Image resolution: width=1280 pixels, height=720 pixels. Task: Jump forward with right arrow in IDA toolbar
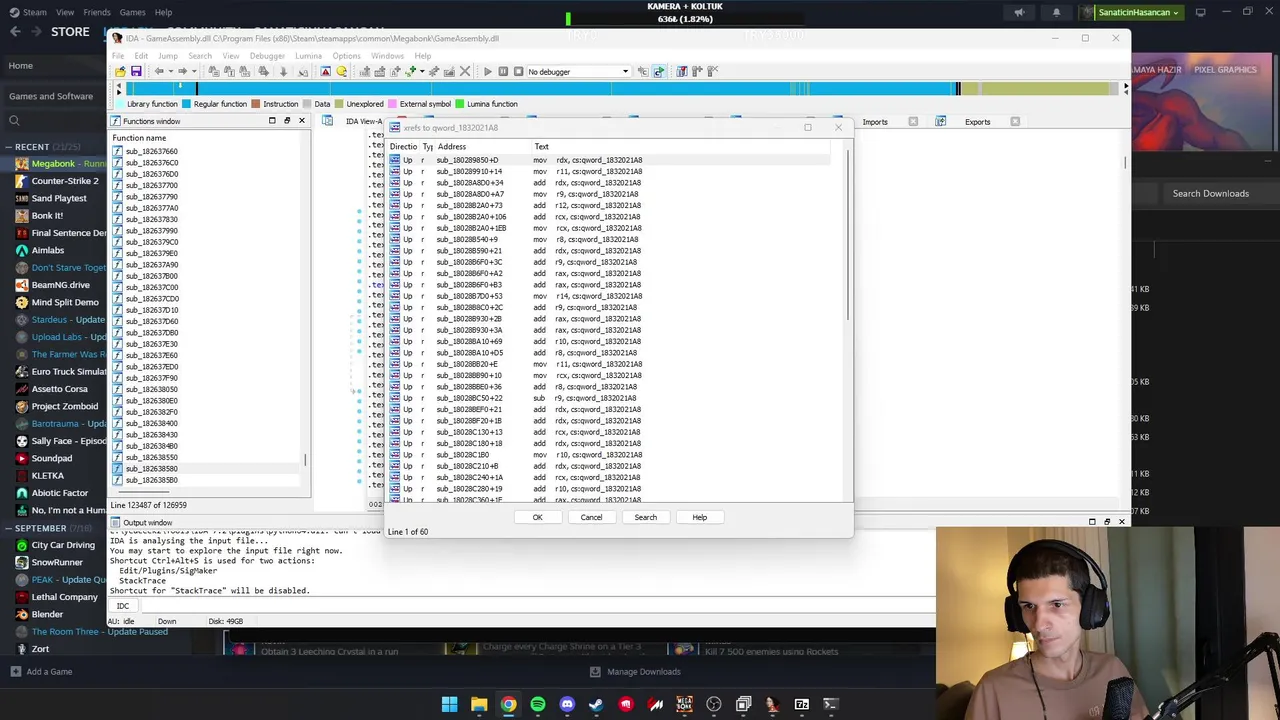click(182, 71)
